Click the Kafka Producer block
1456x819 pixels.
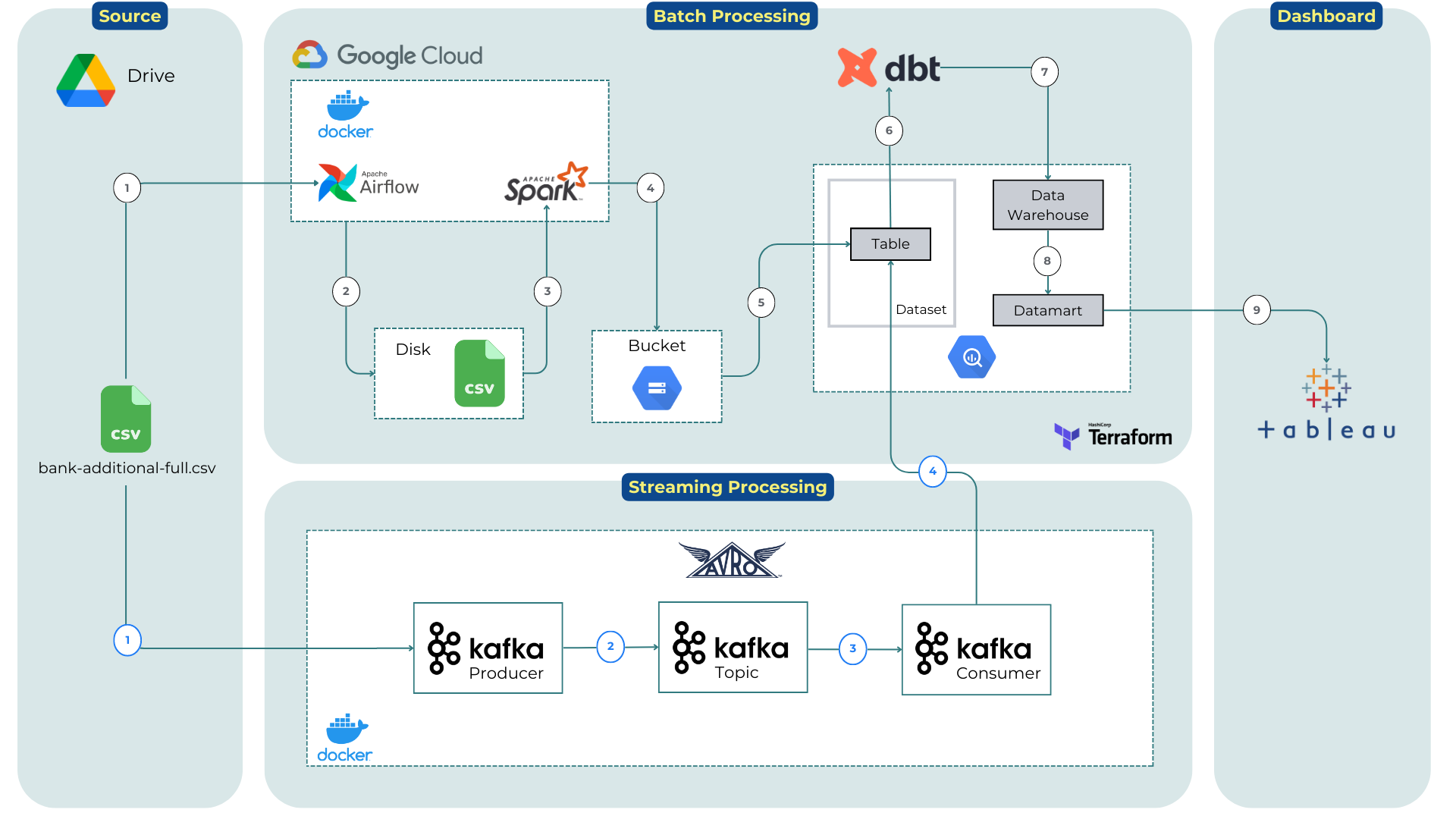click(488, 648)
